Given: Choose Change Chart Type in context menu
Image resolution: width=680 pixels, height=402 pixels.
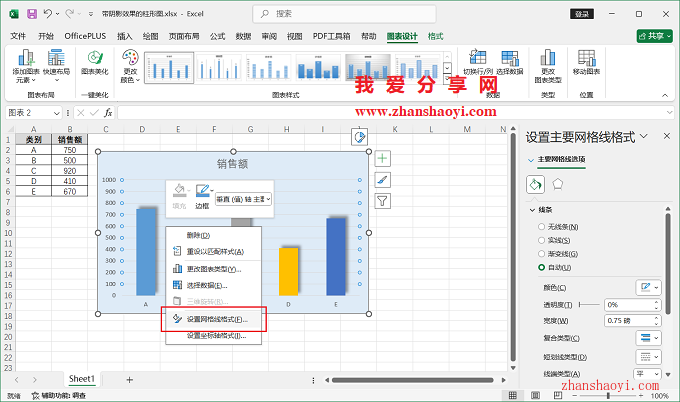Looking at the screenshot, I should [213, 269].
